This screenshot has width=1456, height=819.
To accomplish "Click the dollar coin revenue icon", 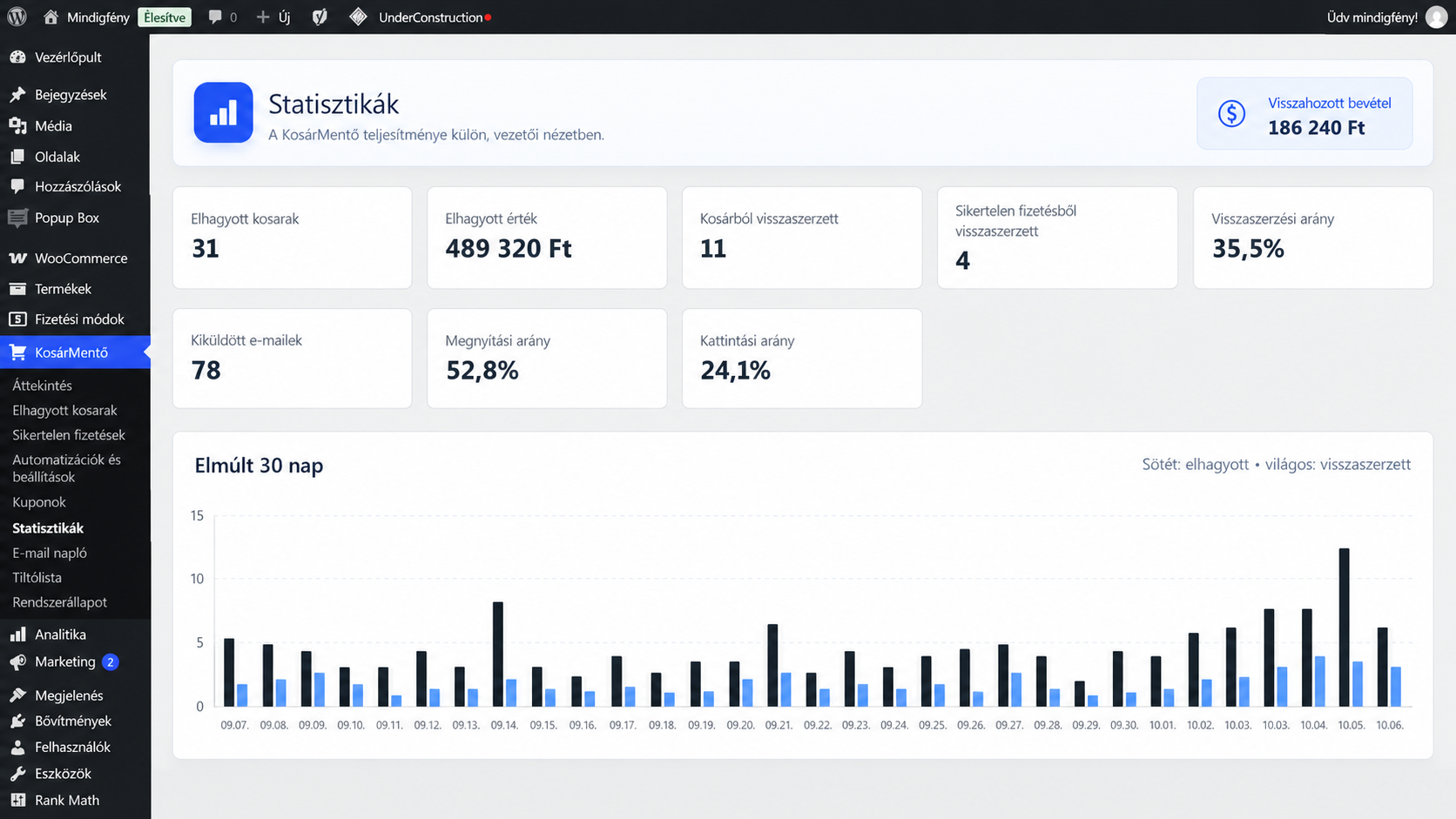I will tap(1231, 113).
